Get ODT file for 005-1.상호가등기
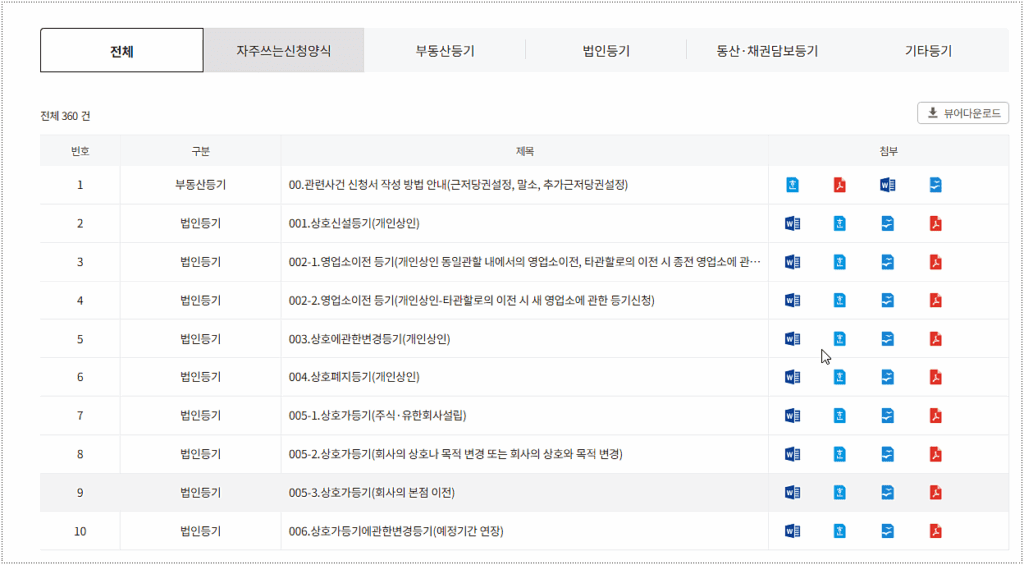1024x565 pixels. coord(888,415)
